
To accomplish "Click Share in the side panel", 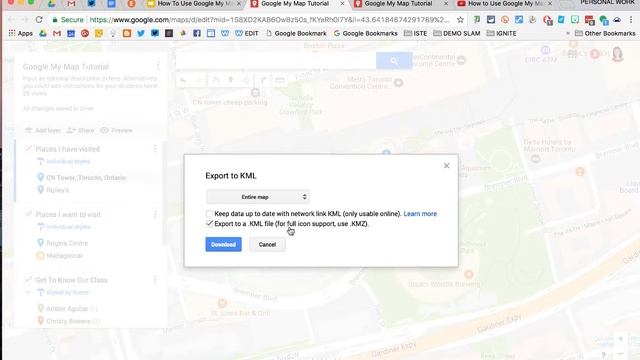I will (80, 130).
